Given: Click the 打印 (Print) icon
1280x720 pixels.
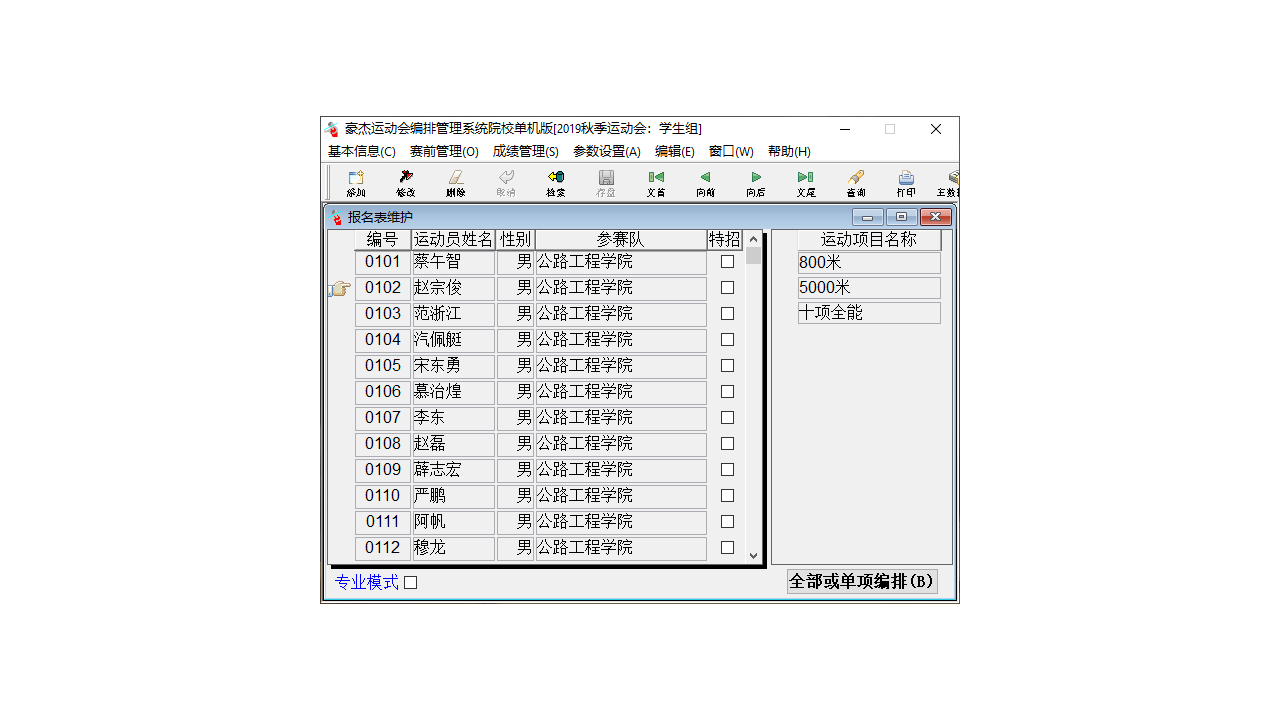Looking at the screenshot, I should (x=905, y=182).
